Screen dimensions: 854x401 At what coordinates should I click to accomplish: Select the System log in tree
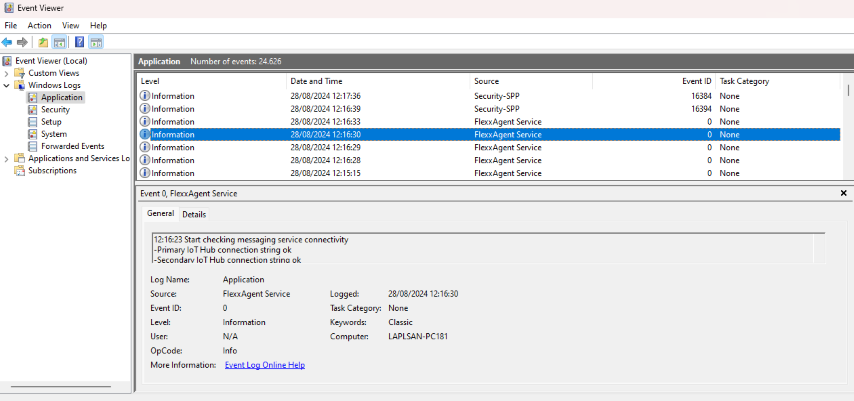tap(54, 134)
